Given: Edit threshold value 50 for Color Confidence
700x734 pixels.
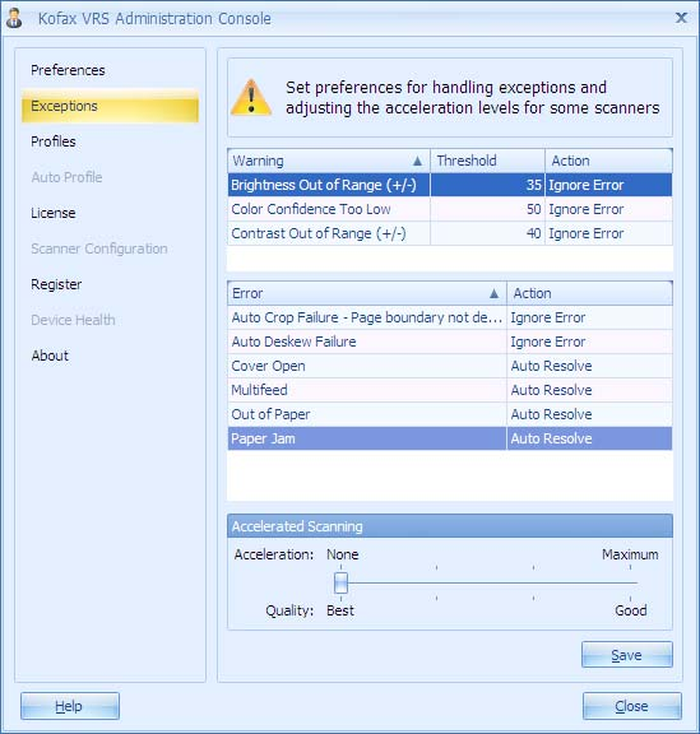Looking at the screenshot, I should click(x=487, y=209).
